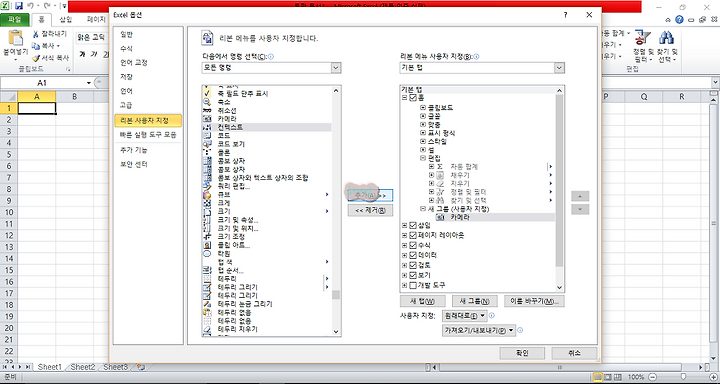Select 빠른 실행 도구 모음 category
Viewport: 720px width, 384px height.
tap(148, 135)
